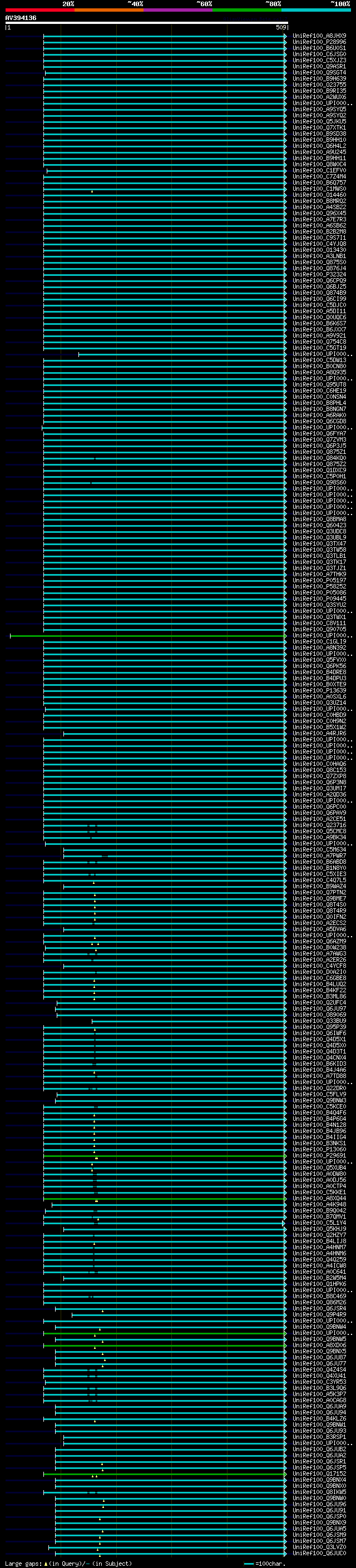This screenshot has height=1568, width=356.
Task: Click the UniRef100_Q8W0C4 label
Action: [319, 164]
